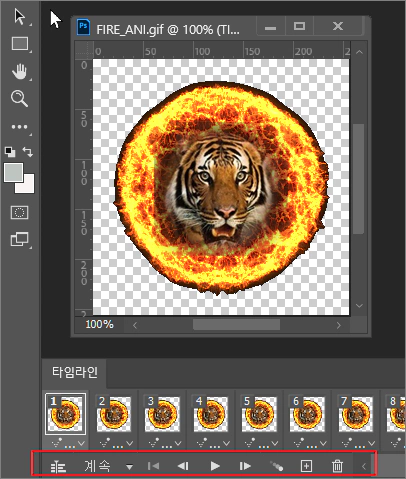
Task: Select the Rectangle shape tool
Action: point(20,44)
